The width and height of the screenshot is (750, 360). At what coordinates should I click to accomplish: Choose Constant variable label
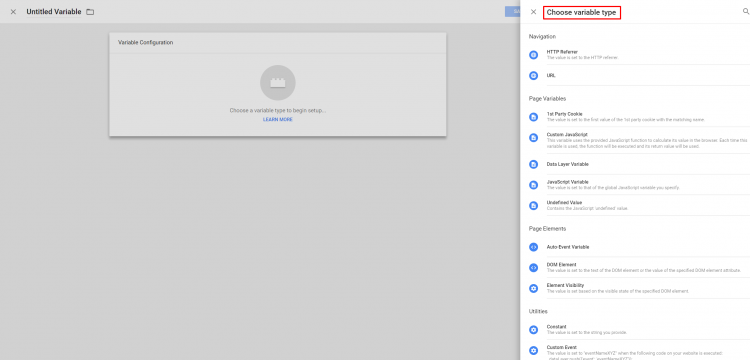[x=556, y=327]
